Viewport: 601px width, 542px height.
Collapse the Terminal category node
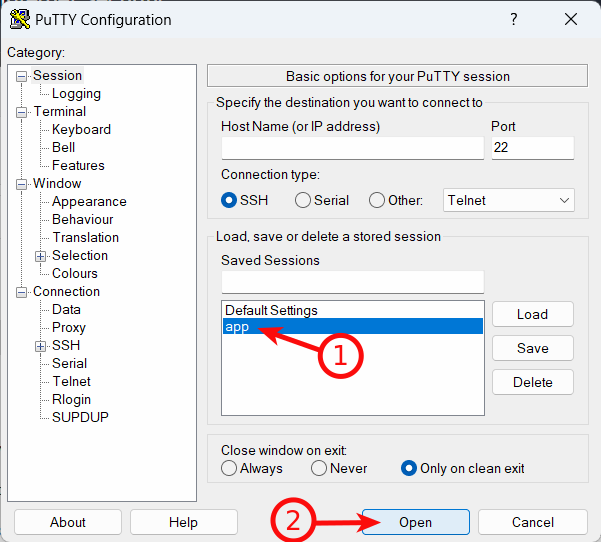[x=21, y=112]
